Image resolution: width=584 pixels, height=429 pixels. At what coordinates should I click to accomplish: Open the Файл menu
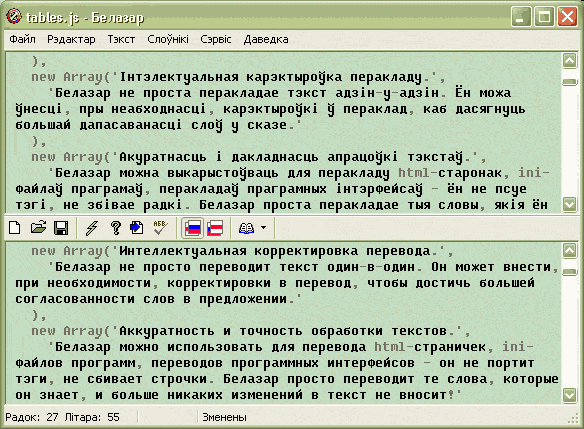tap(22, 39)
